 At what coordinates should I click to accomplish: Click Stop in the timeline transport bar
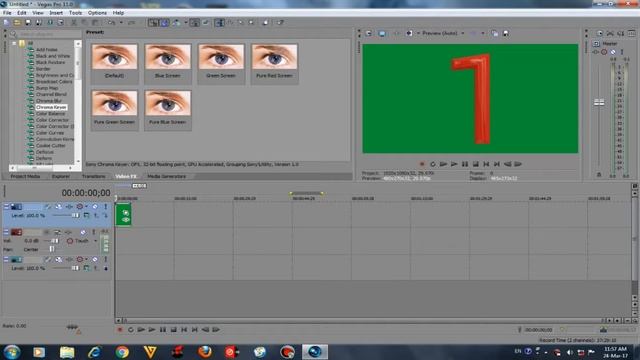(x=173, y=329)
